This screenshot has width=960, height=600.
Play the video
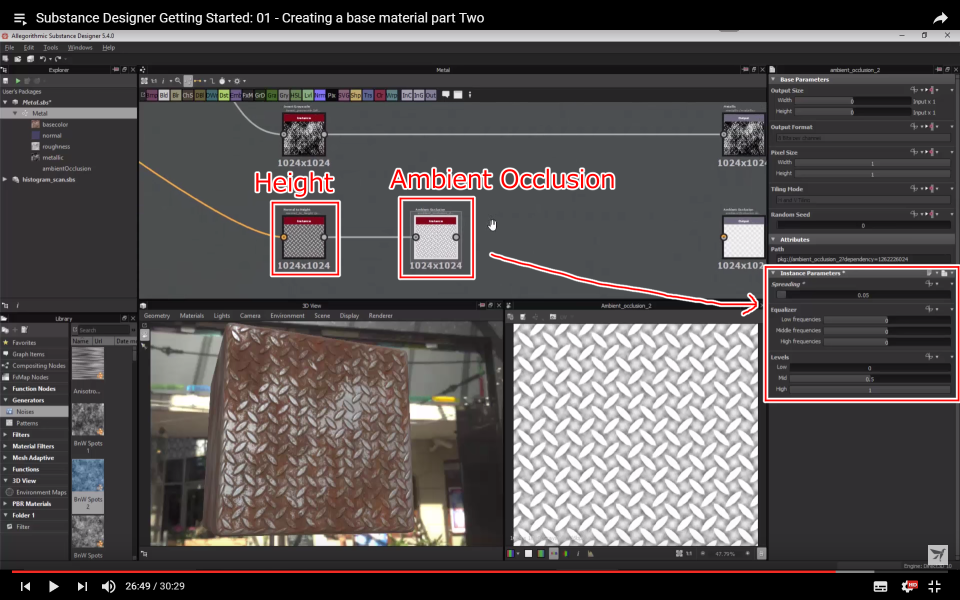pyautogui.click(x=53, y=586)
